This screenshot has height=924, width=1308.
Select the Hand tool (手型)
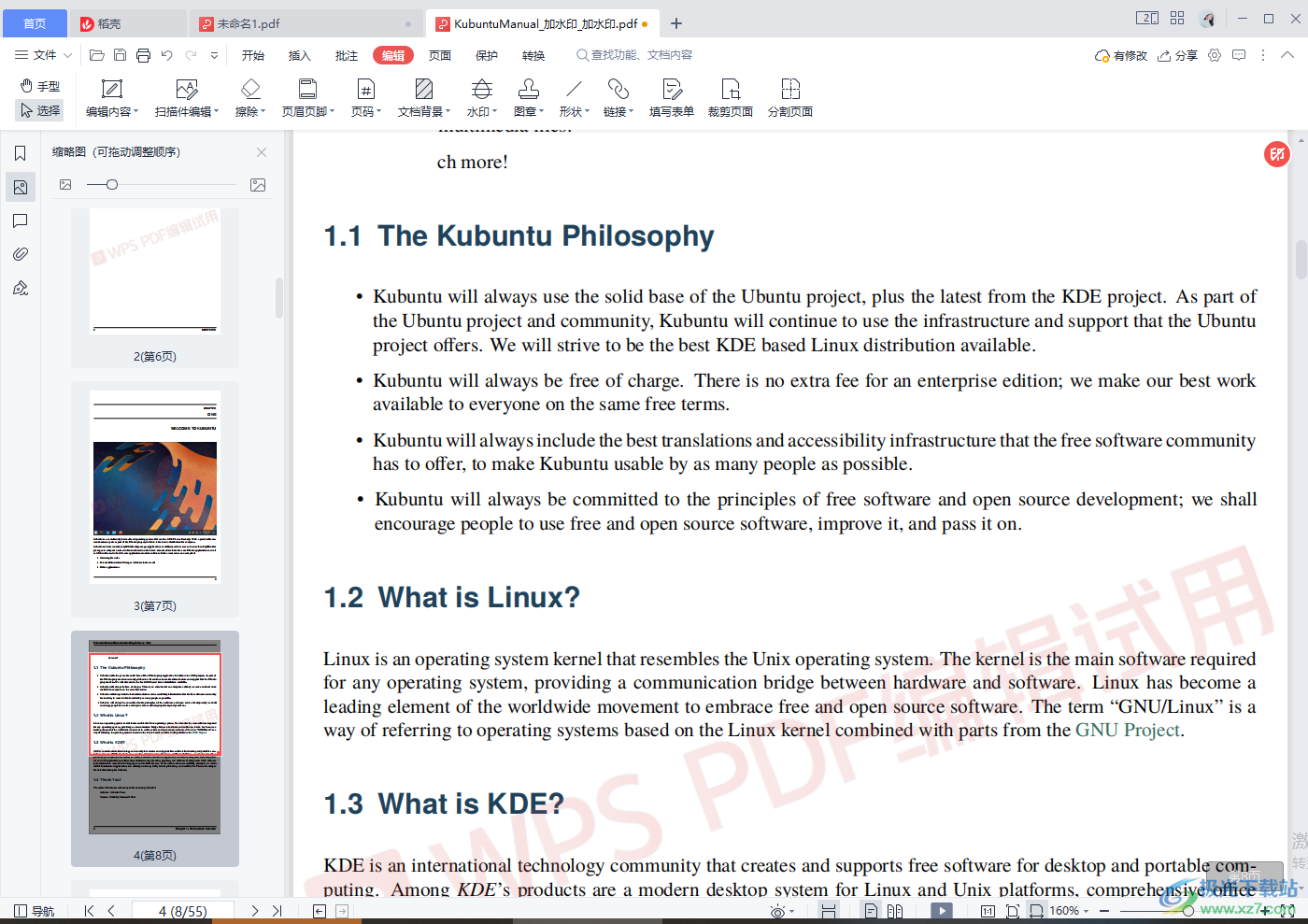[40, 86]
